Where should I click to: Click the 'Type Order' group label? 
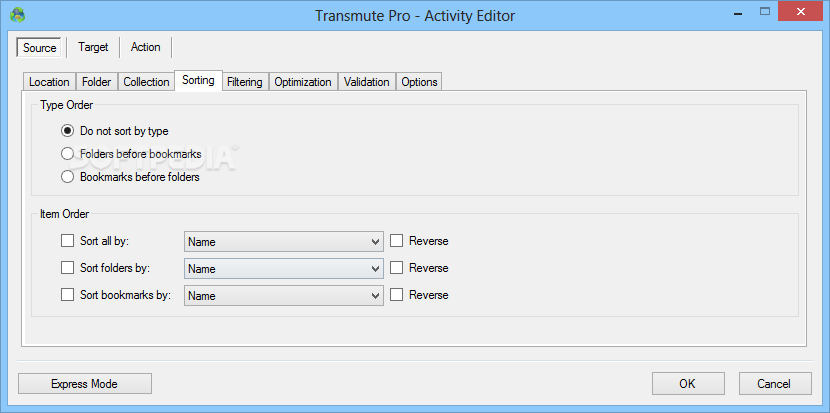(67, 105)
